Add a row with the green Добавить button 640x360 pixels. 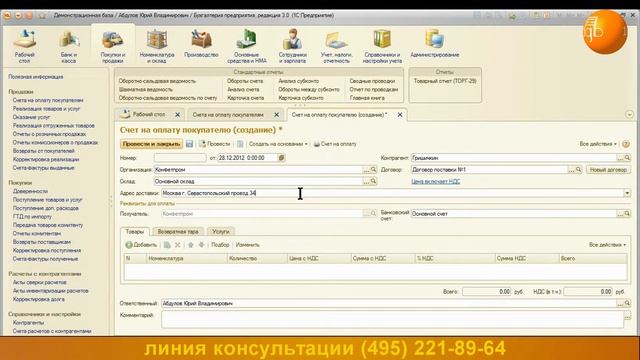click(x=141, y=245)
